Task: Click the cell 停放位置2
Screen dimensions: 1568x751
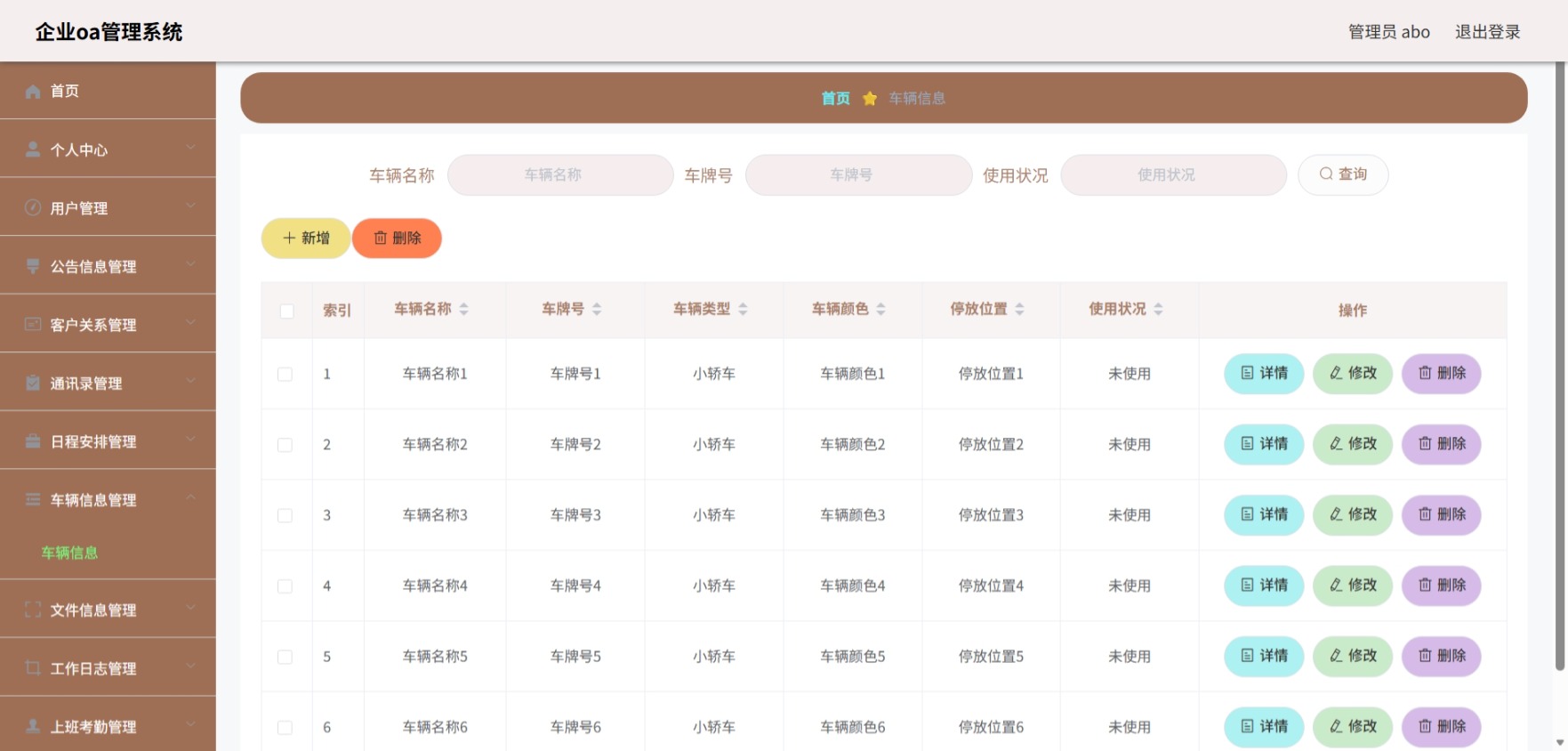Action: coord(991,444)
